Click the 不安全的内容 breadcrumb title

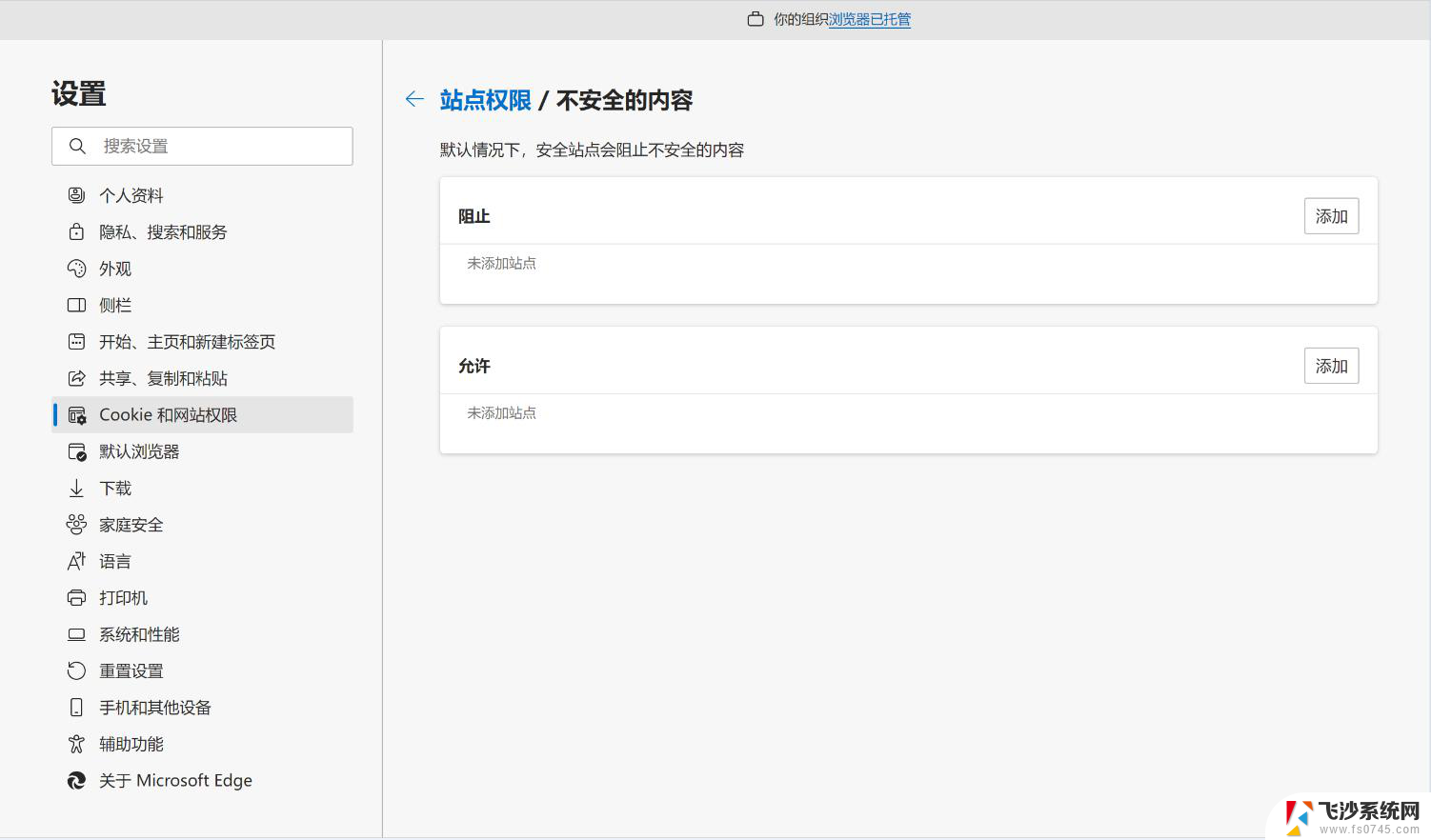point(624,100)
